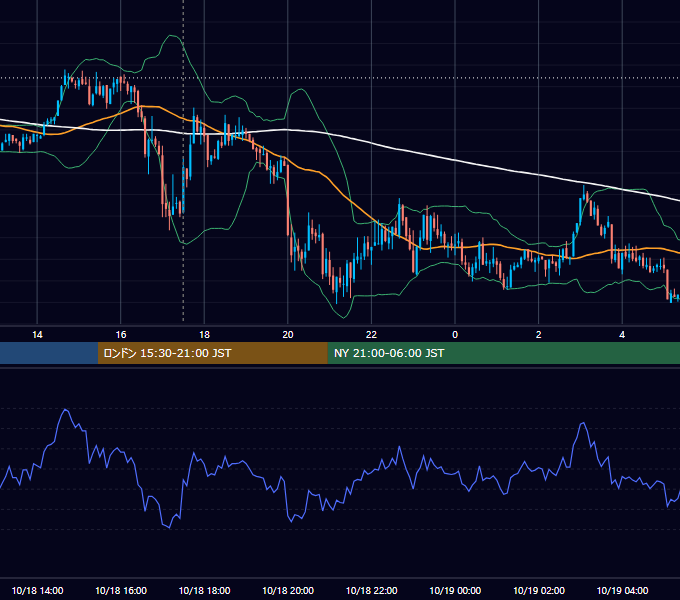Click the 10/18 16:00 date label

point(121,590)
